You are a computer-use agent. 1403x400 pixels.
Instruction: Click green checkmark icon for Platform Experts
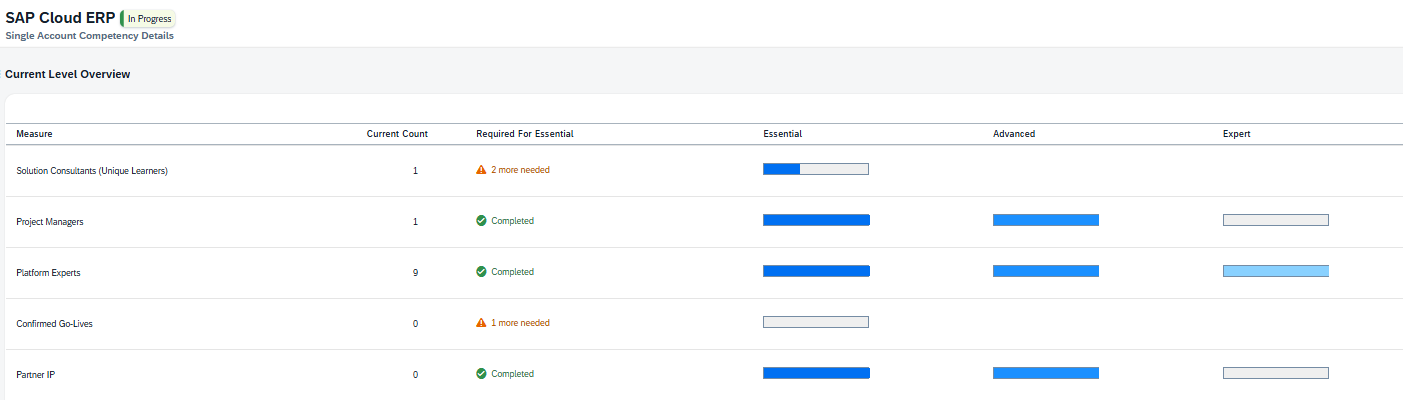tap(481, 272)
